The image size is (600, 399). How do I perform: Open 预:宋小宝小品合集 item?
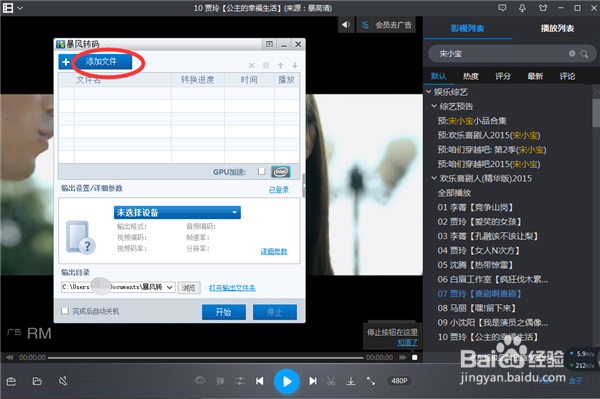pos(472,121)
